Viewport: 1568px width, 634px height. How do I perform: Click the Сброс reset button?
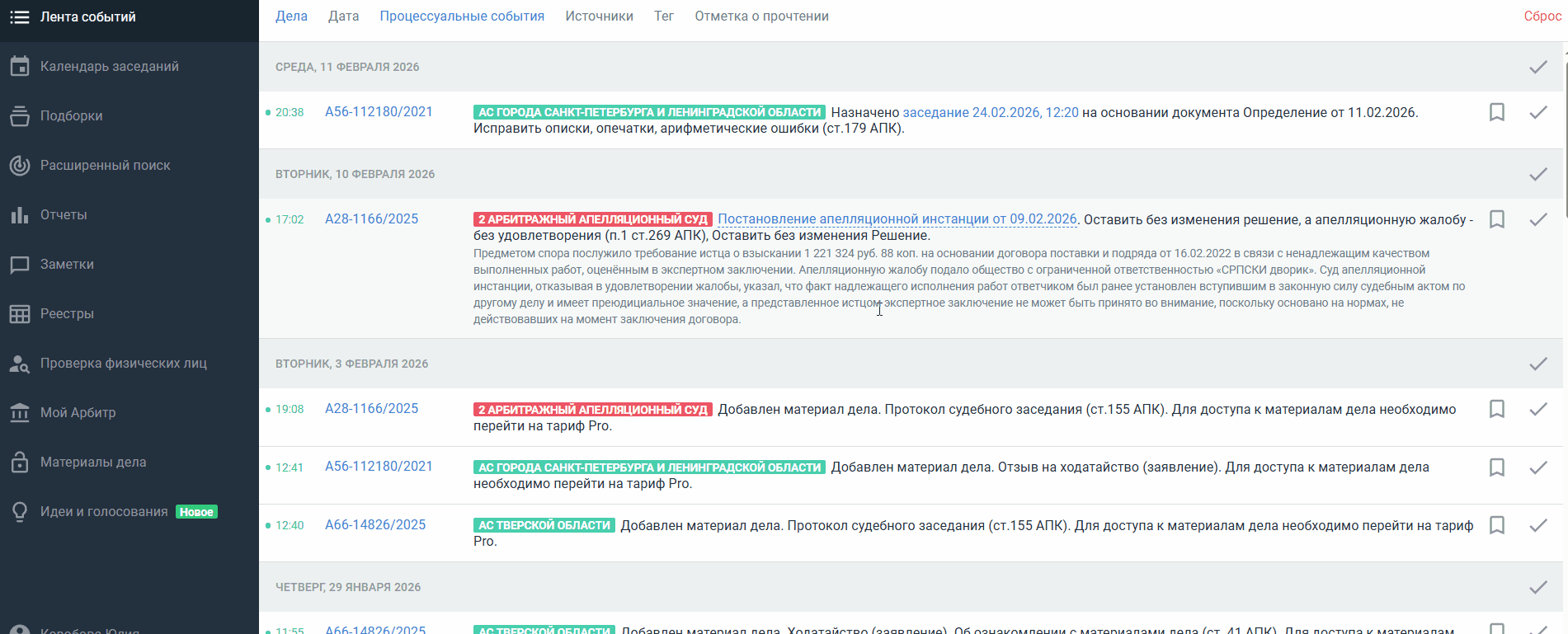(x=1542, y=16)
